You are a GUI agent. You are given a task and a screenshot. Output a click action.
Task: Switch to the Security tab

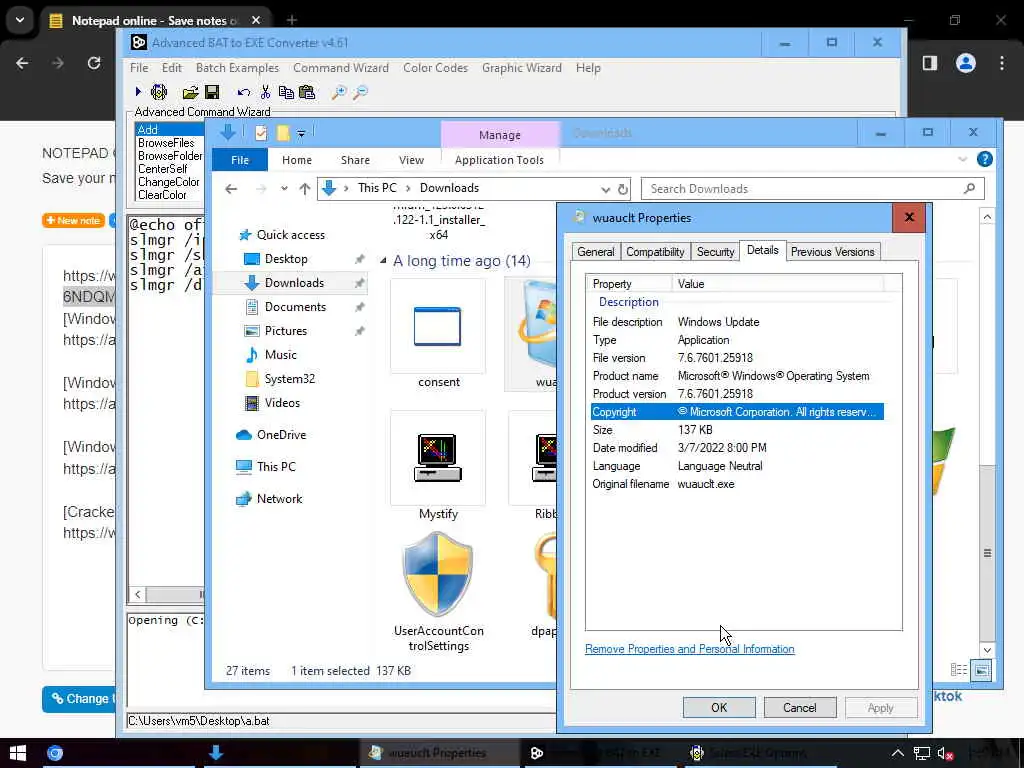(x=715, y=252)
